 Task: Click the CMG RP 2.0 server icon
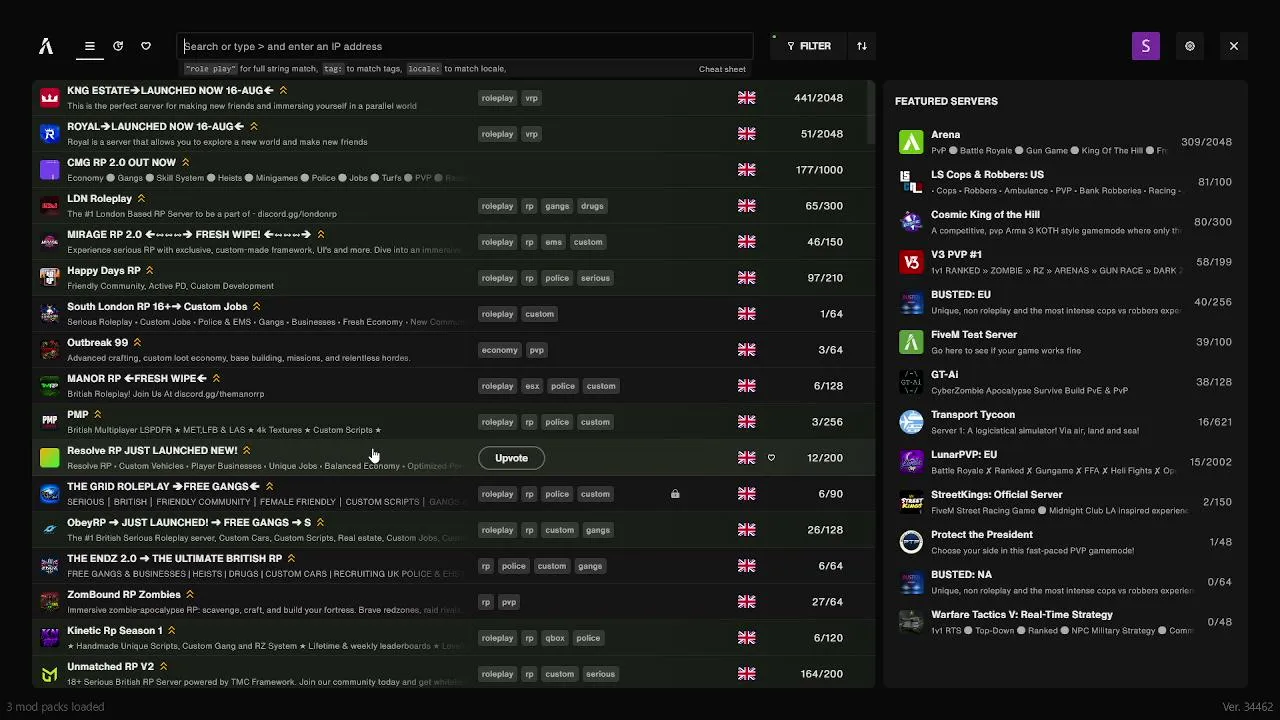[x=50, y=170]
